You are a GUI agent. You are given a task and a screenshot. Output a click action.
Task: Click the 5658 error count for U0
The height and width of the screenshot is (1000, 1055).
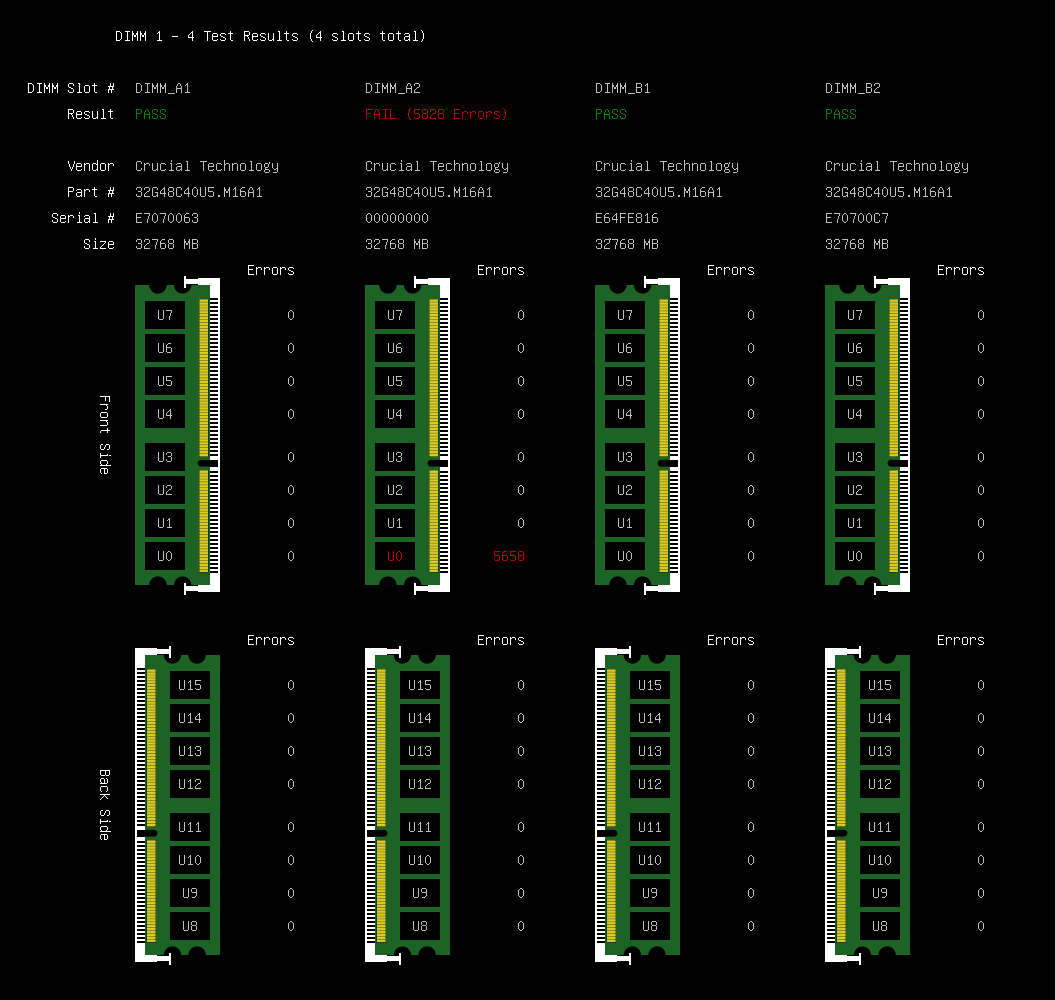(508, 556)
